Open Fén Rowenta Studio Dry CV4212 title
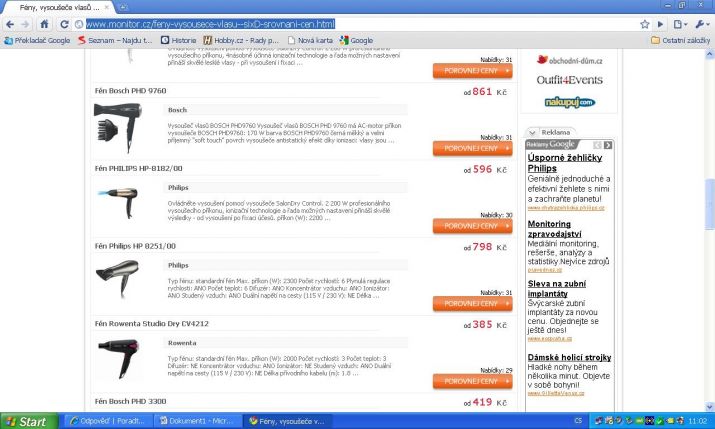Image resolution: width=715 pixels, height=429 pixels. click(151, 324)
